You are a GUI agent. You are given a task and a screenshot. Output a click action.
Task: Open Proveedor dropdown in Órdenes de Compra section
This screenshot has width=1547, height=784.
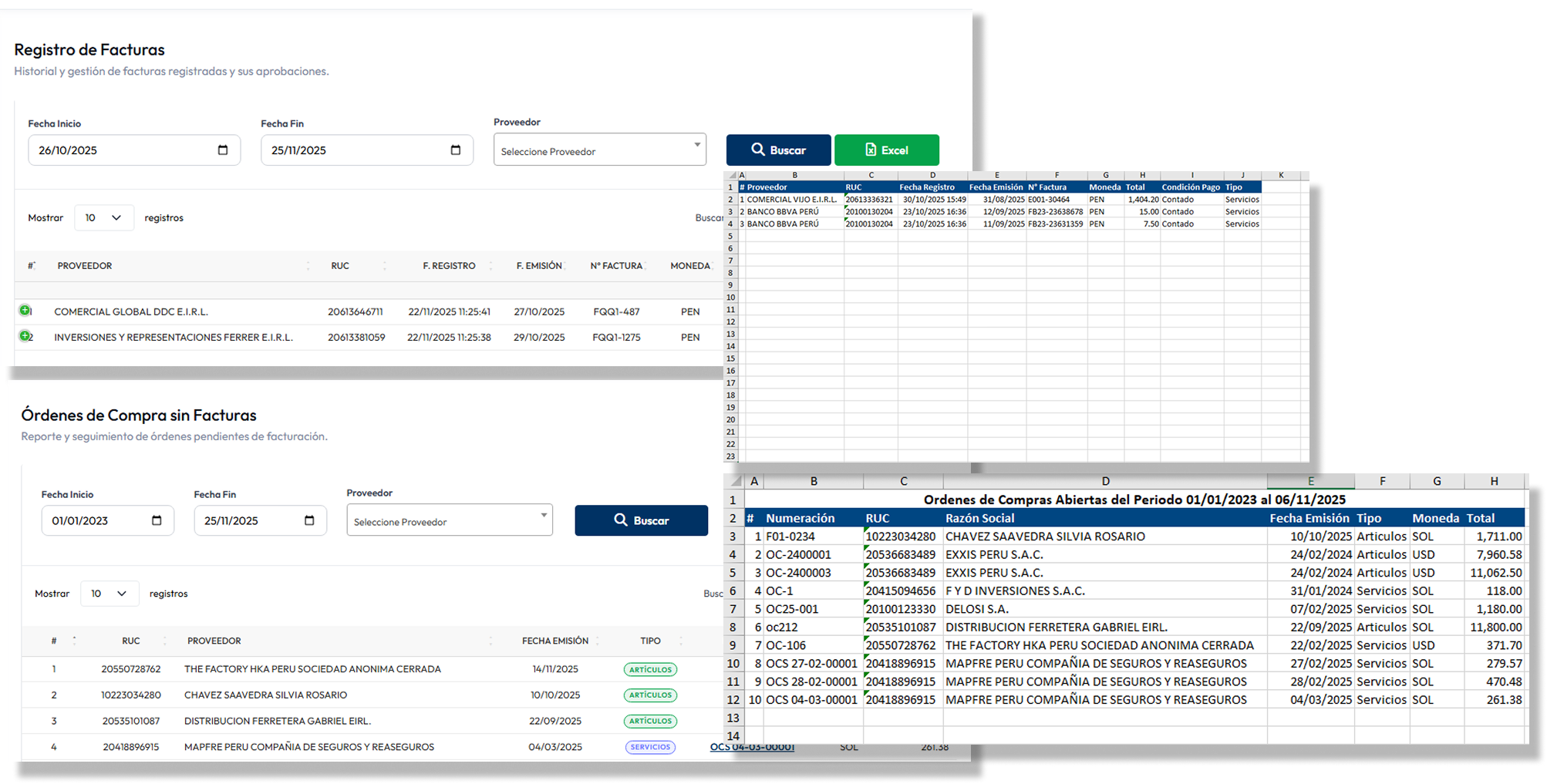(449, 521)
